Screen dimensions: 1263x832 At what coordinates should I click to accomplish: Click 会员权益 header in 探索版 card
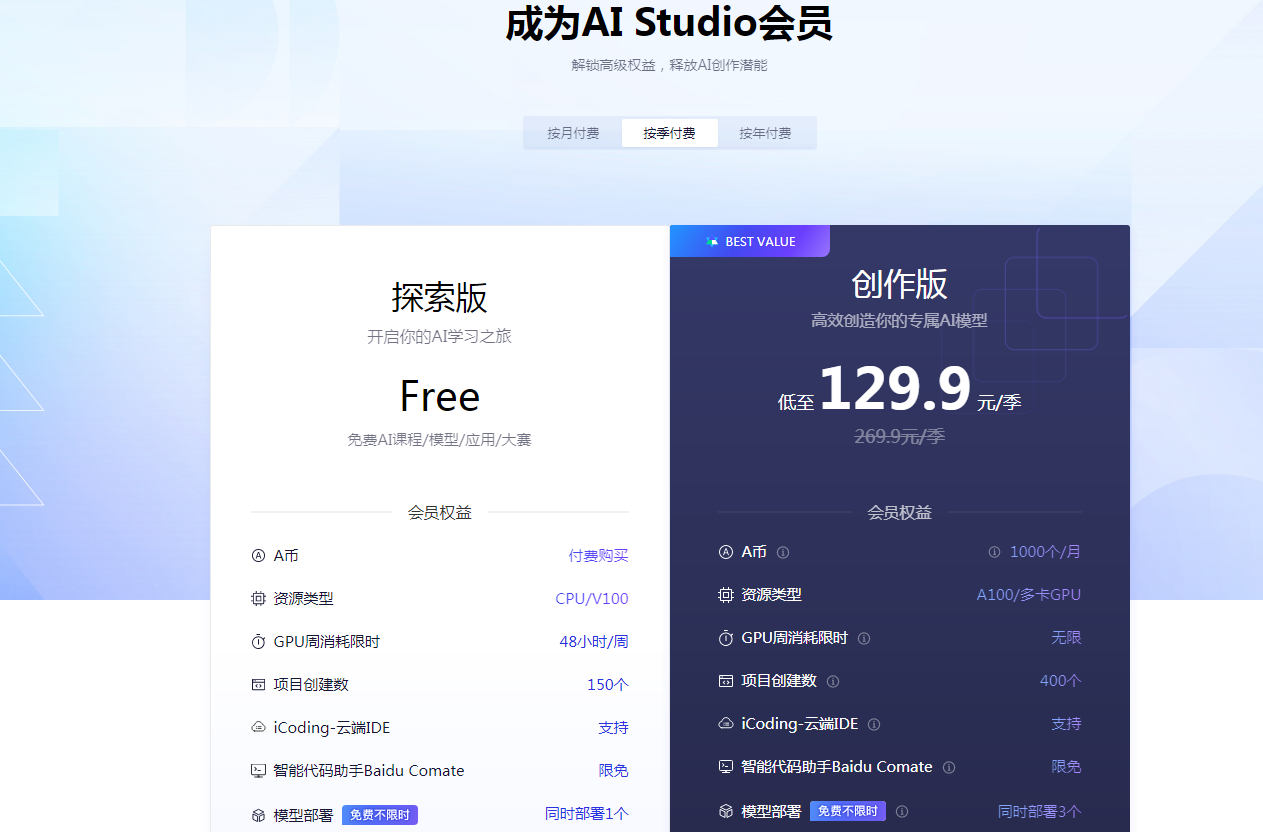tap(440, 512)
